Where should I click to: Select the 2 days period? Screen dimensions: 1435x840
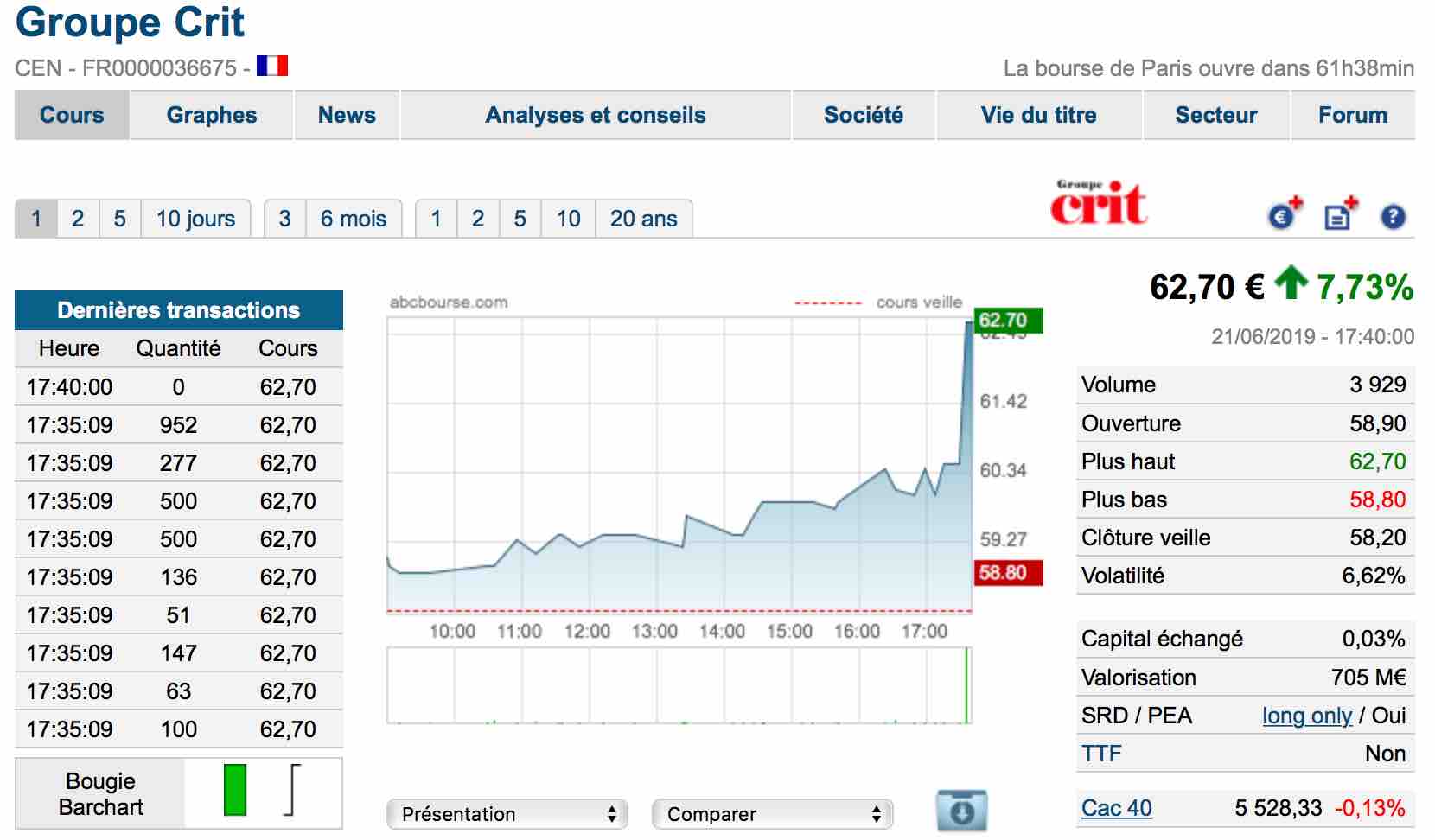(x=78, y=219)
